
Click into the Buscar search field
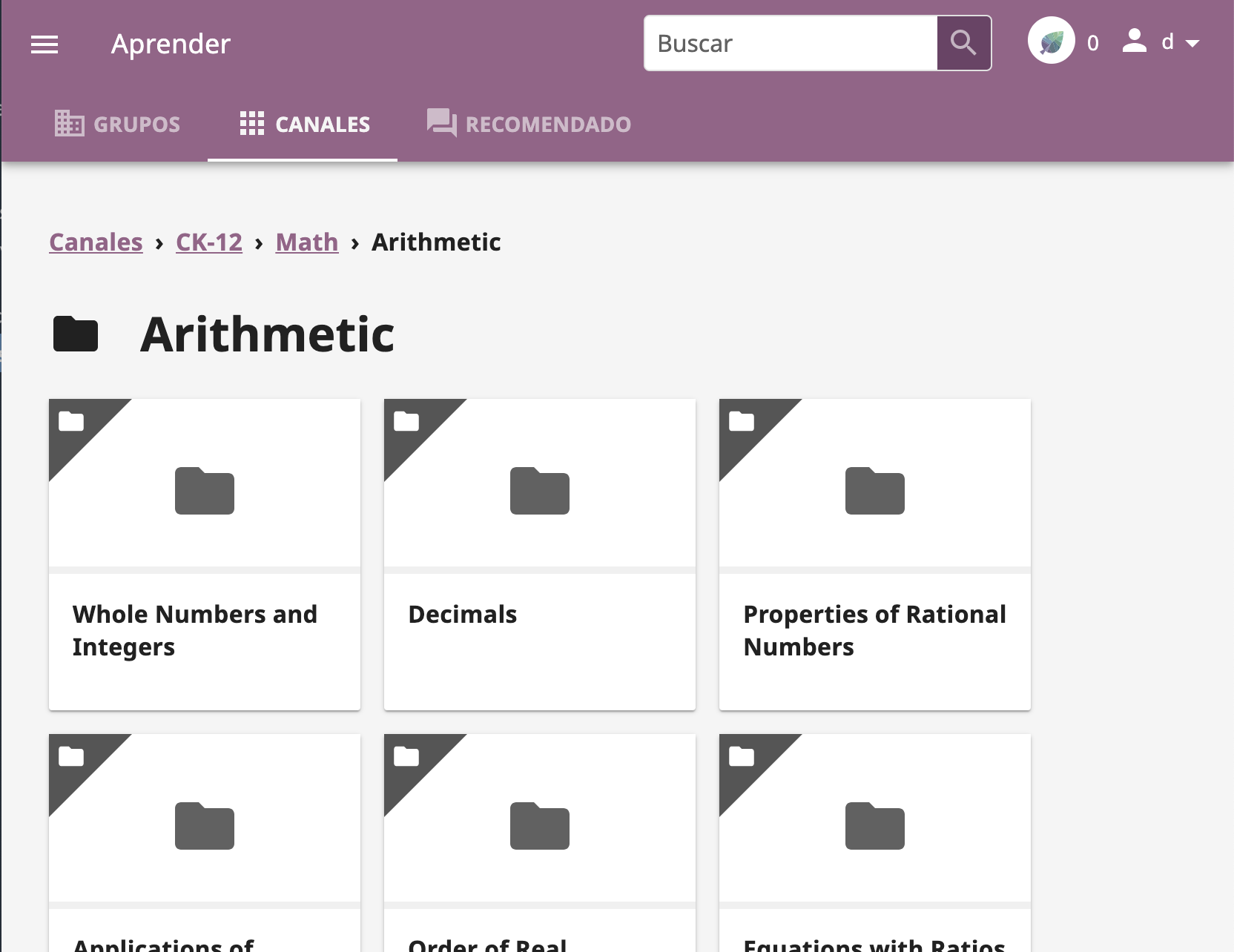(x=791, y=43)
